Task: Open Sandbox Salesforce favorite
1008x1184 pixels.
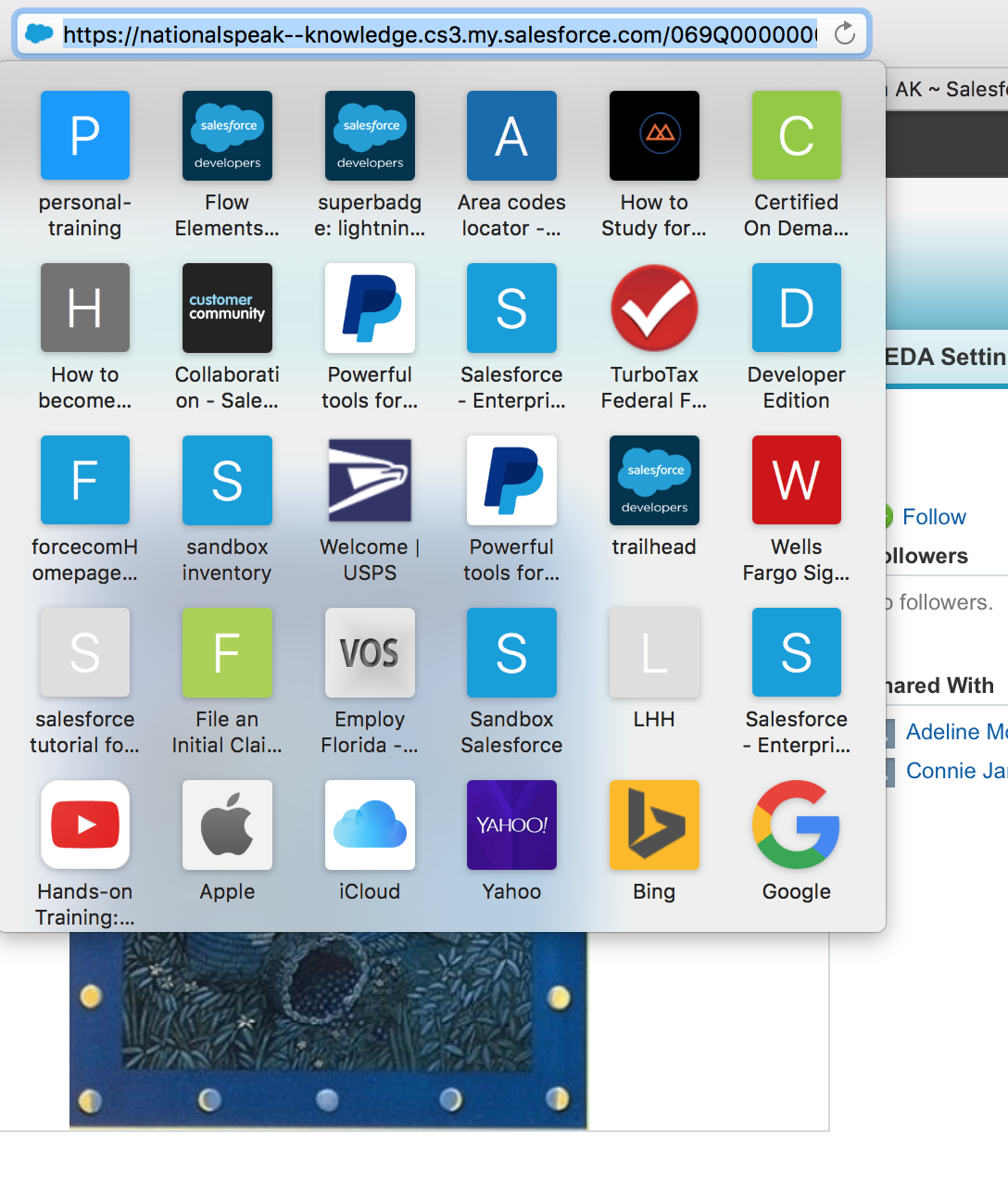Action: pos(511,652)
